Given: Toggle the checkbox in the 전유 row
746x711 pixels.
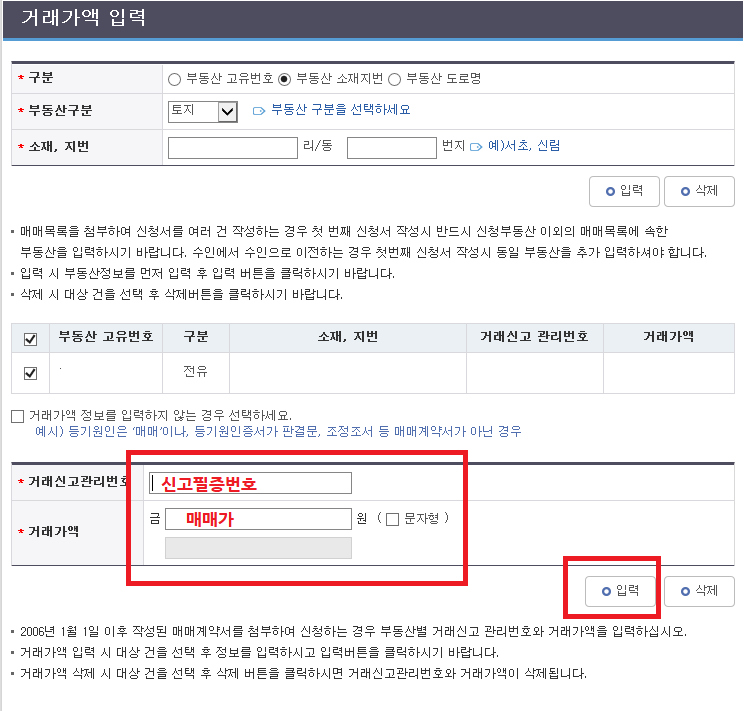Looking at the screenshot, I should click(30, 373).
